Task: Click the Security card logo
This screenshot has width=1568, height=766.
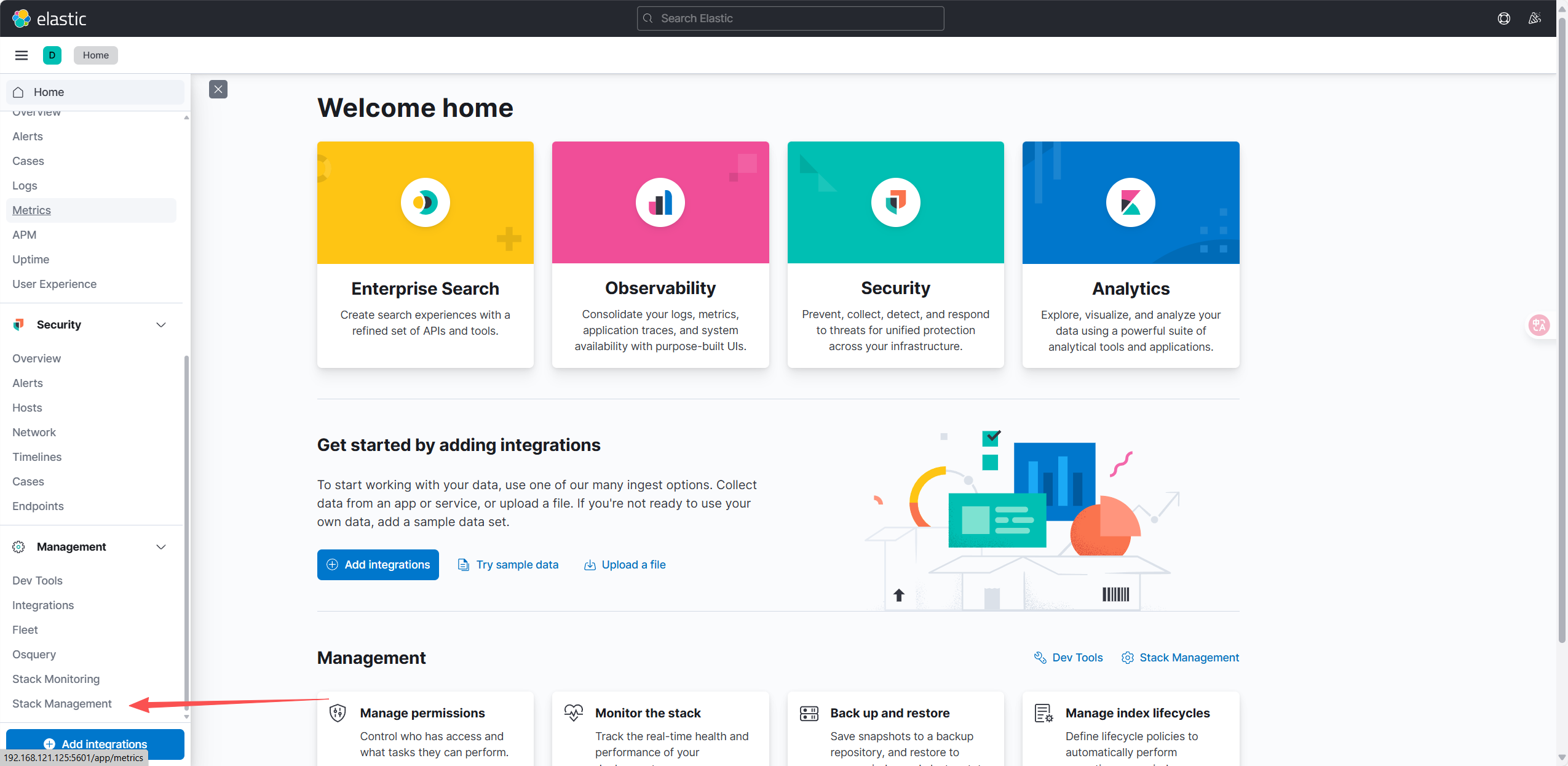Action: point(896,202)
